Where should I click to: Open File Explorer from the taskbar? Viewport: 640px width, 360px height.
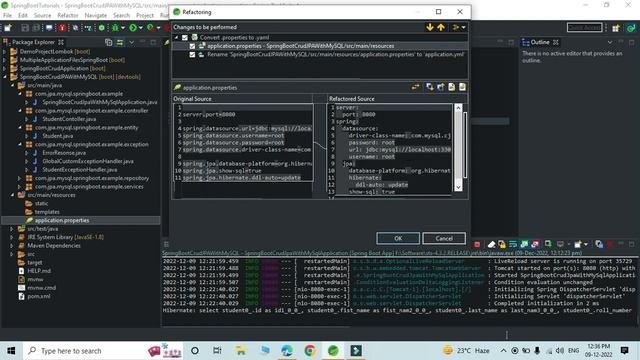click(240, 351)
